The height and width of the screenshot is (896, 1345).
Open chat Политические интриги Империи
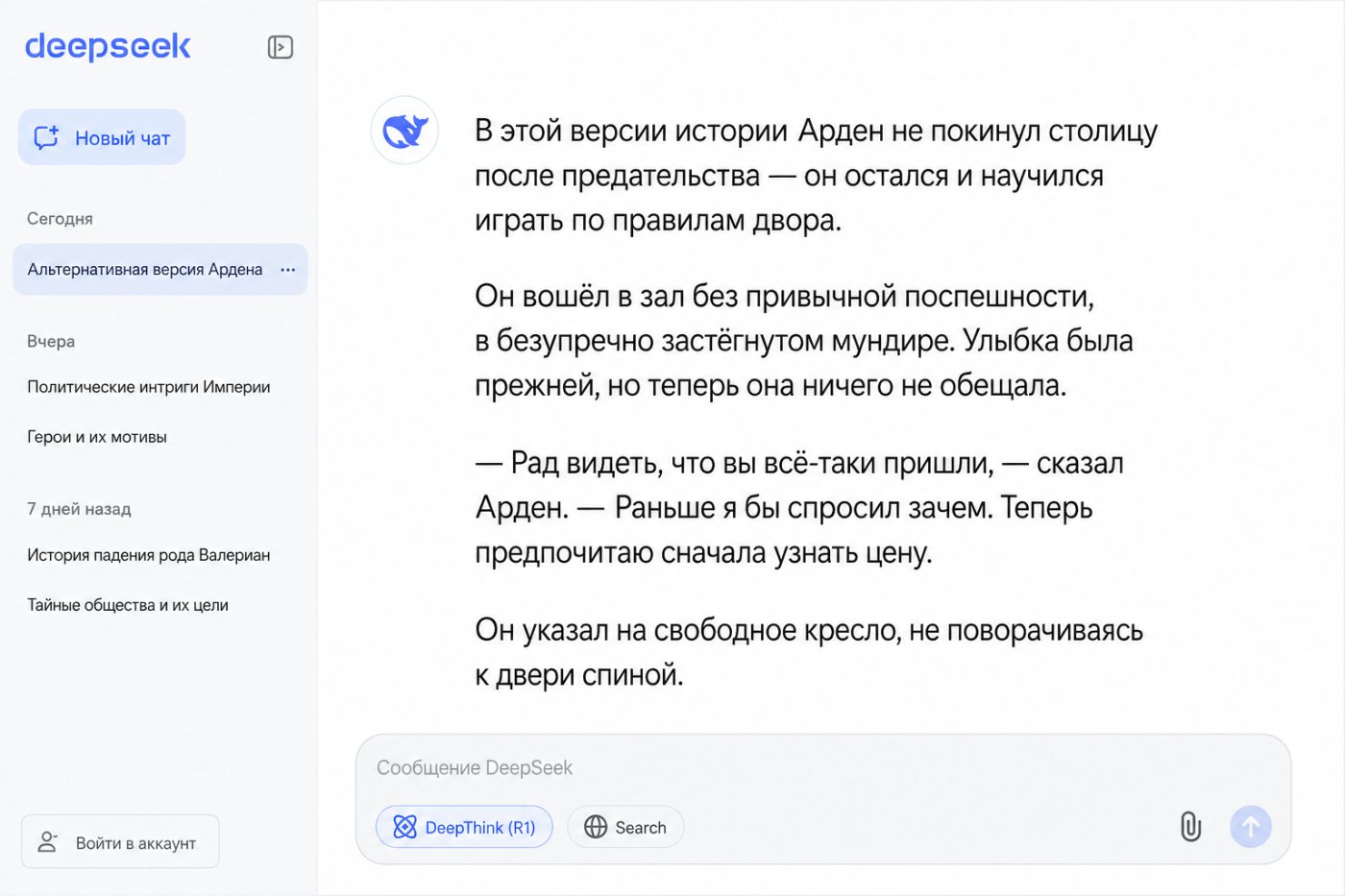(x=149, y=387)
